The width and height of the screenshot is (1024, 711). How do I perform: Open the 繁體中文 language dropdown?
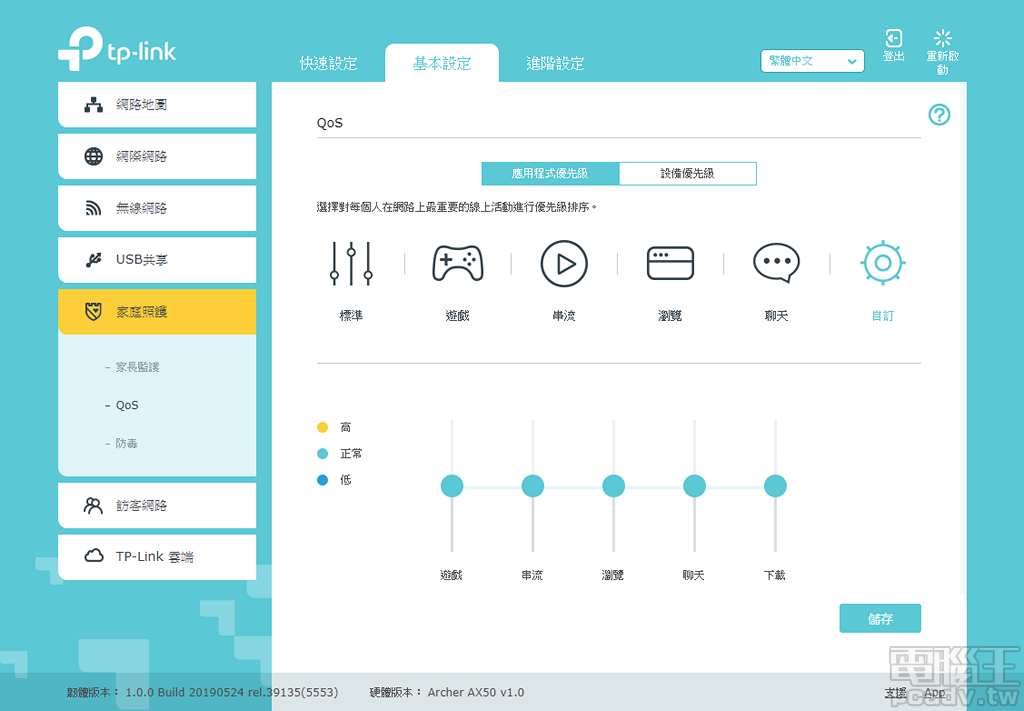[812, 61]
